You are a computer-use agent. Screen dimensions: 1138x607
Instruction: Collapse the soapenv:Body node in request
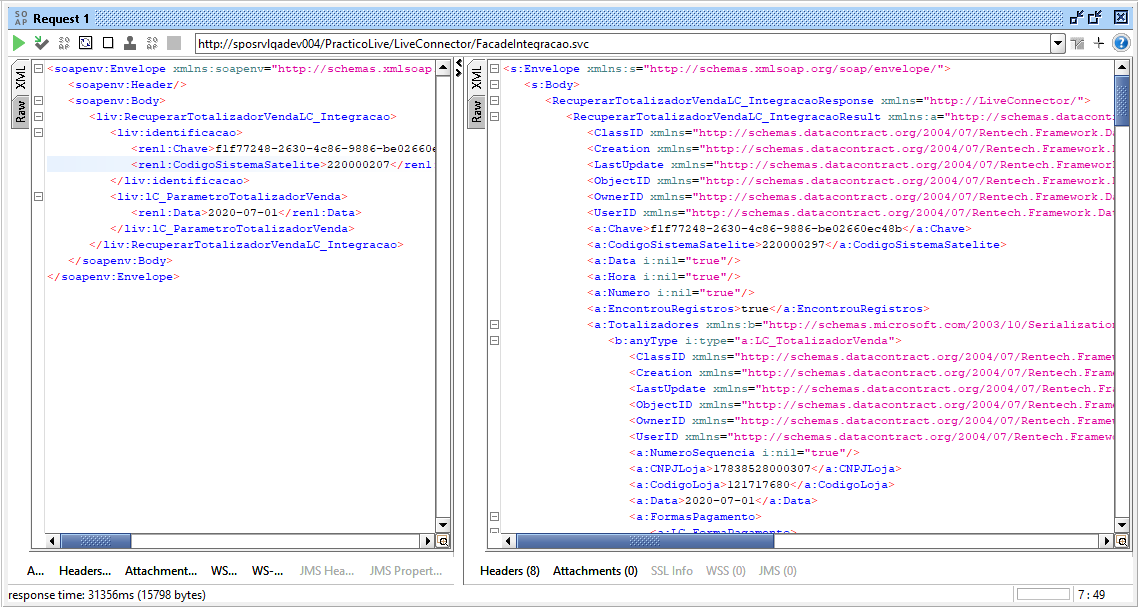click(x=38, y=101)
